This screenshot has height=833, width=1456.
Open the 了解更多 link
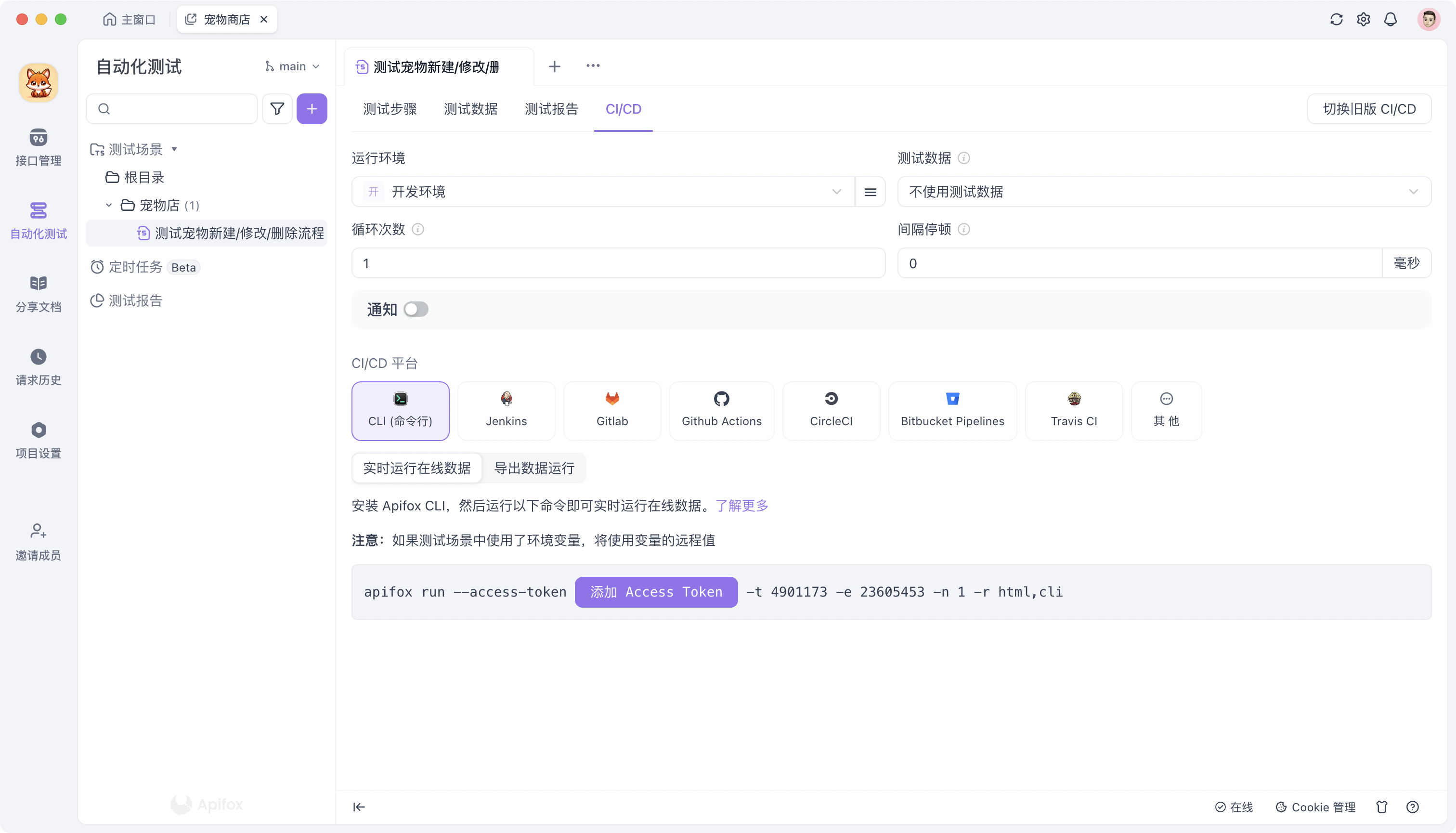(x=741, y=506)
